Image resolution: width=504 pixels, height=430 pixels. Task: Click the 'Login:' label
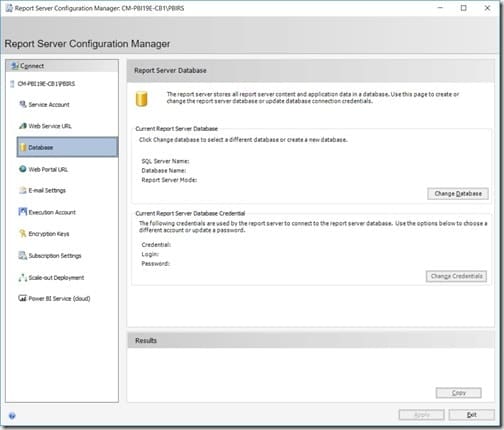click(x=150, y=254)
